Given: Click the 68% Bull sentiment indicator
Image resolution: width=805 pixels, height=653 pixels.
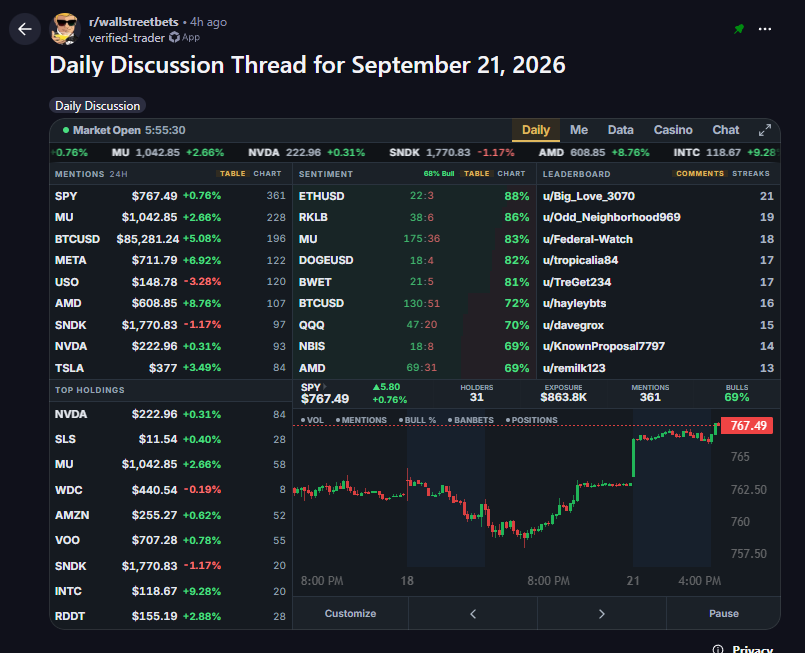Looking at the screenshot, I should [x=439, y=174].
